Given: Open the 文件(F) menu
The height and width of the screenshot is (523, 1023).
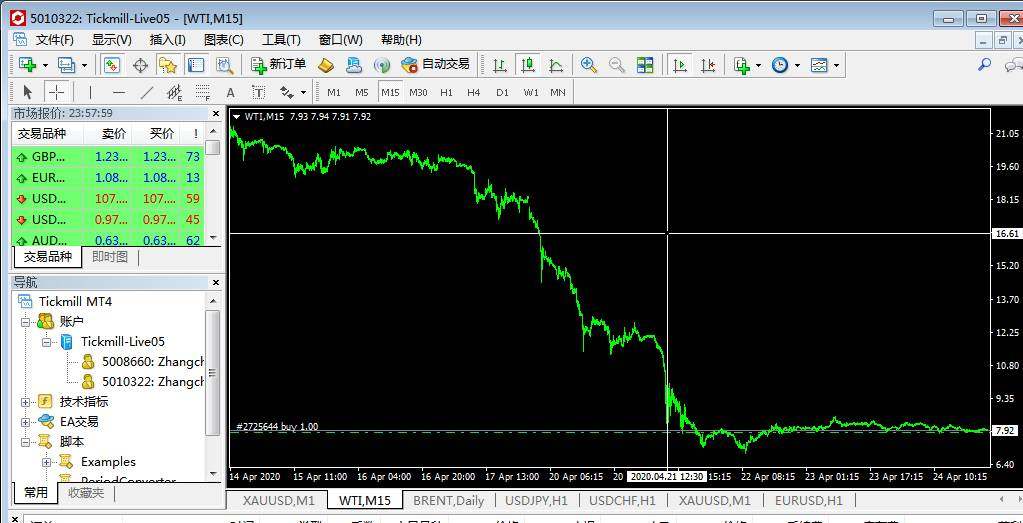Looking at the screenshot, I should pyautogui.click(x=54, y=40).
